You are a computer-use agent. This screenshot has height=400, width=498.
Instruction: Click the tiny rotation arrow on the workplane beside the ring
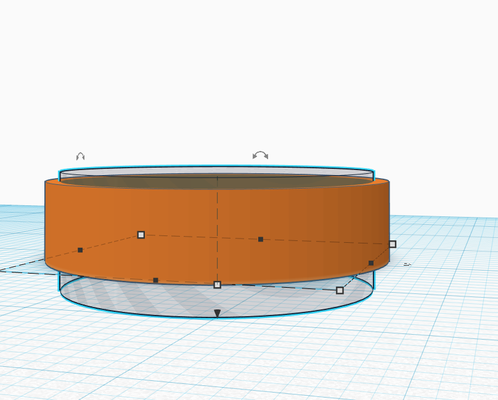click(407, 264)
